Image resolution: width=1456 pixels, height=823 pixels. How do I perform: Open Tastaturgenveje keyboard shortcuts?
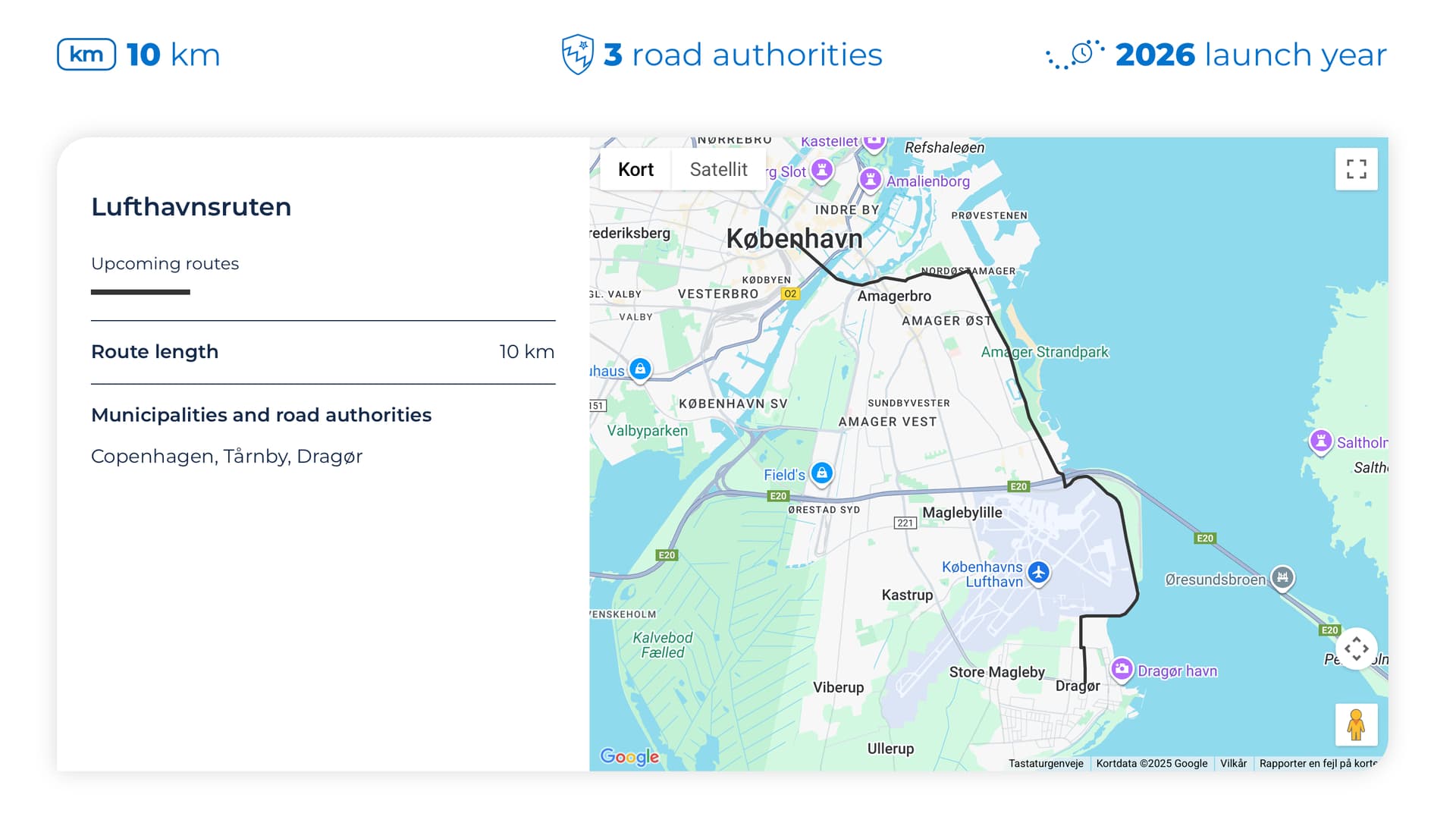click(1045, 763)
